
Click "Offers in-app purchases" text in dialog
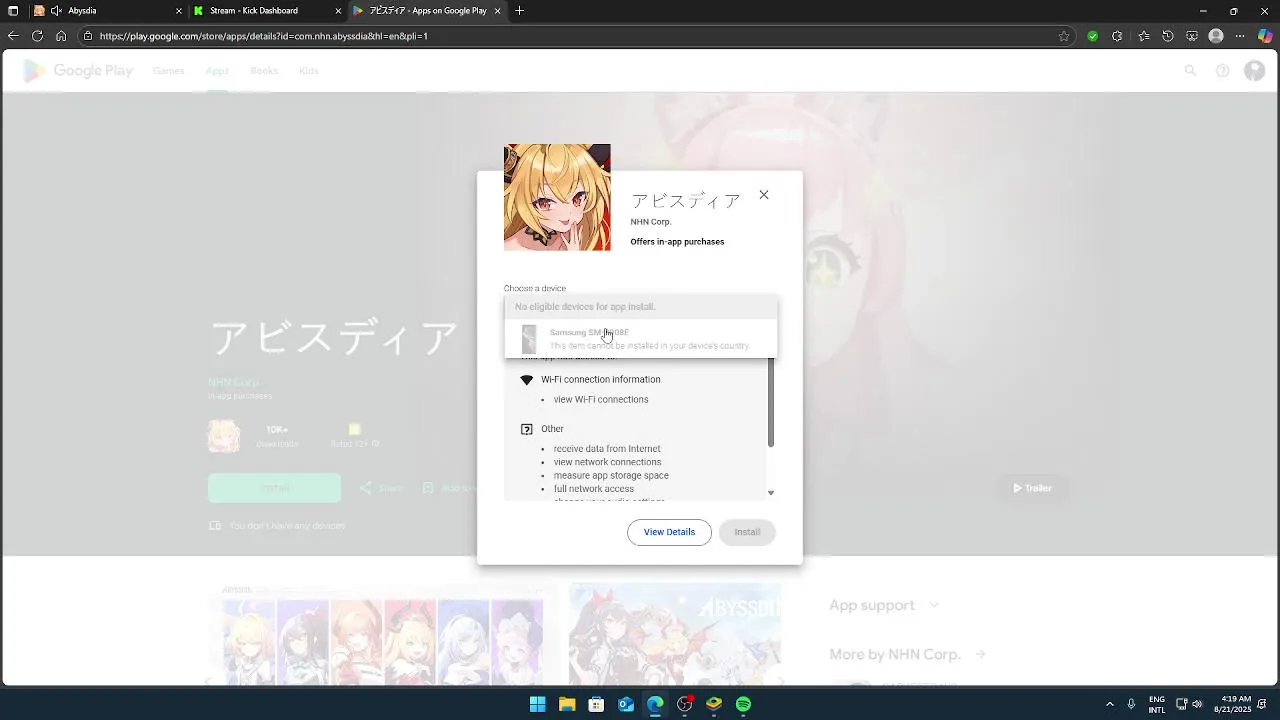point(677,242)
